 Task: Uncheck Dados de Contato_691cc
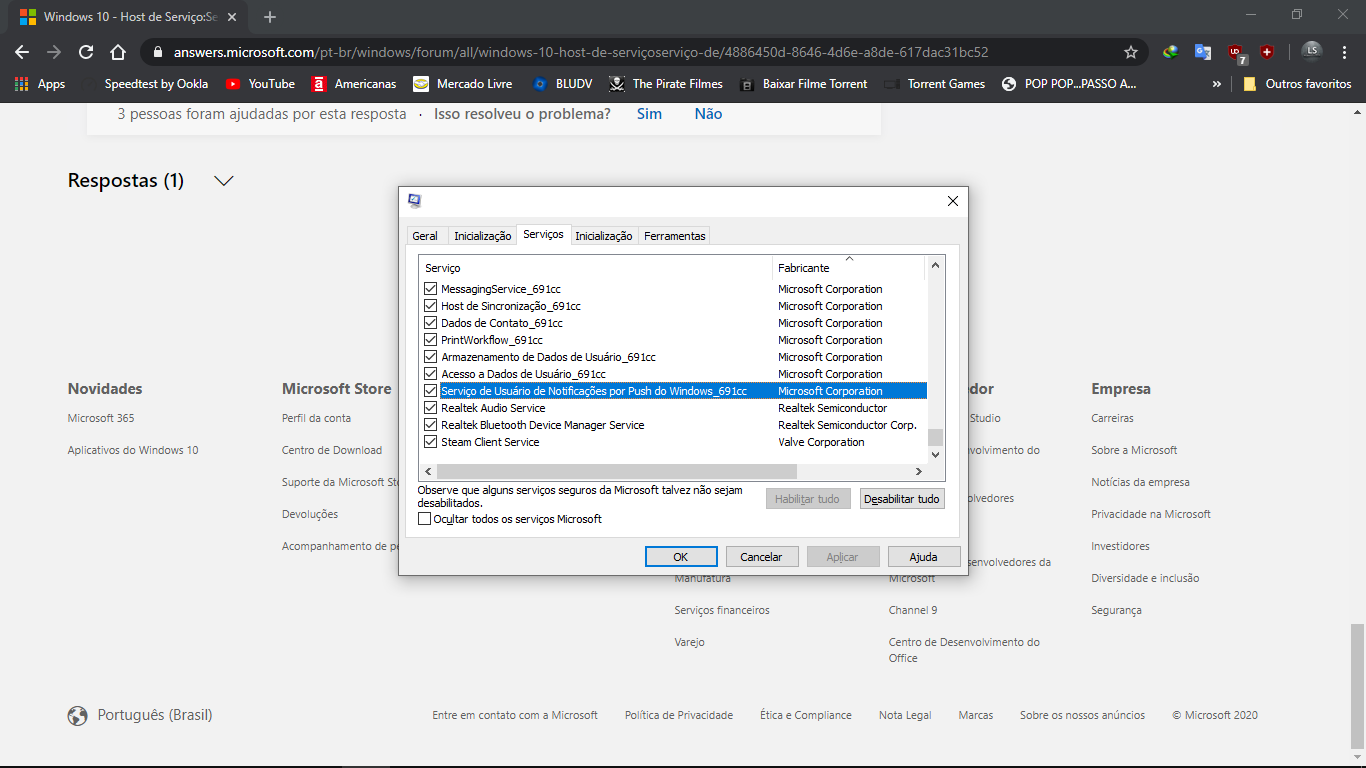point(431,323)
